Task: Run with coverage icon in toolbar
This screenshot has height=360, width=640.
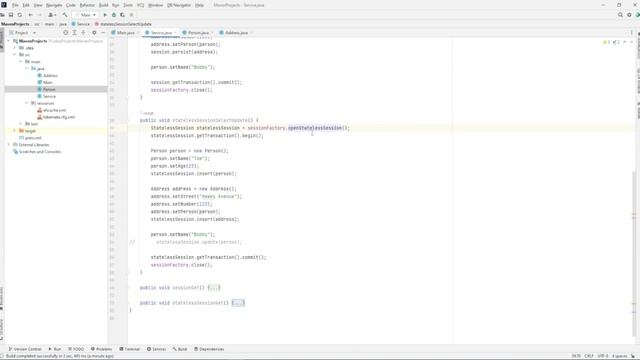Action: (122, 15)
